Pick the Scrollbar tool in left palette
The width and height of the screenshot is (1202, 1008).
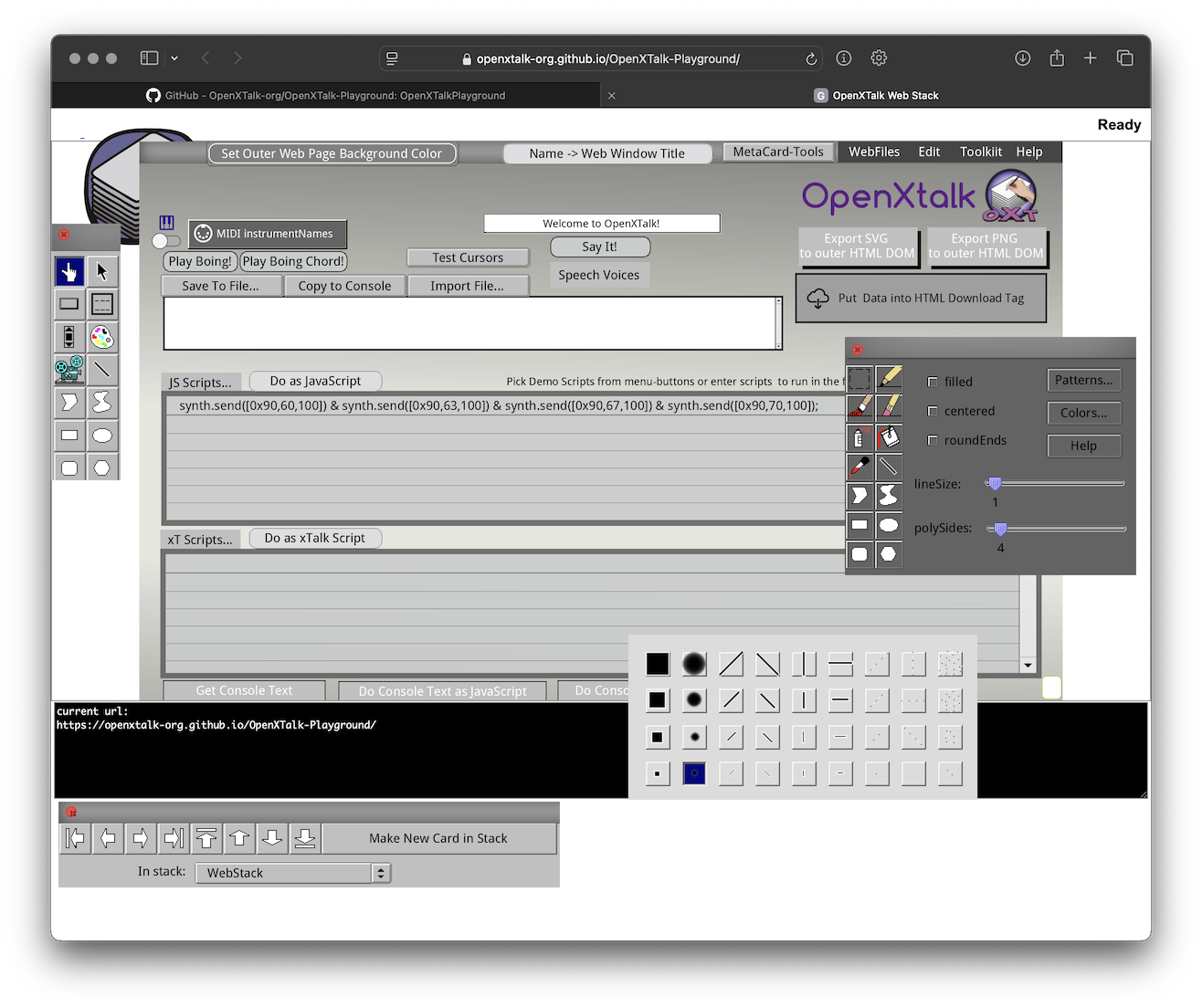[69, 337]
